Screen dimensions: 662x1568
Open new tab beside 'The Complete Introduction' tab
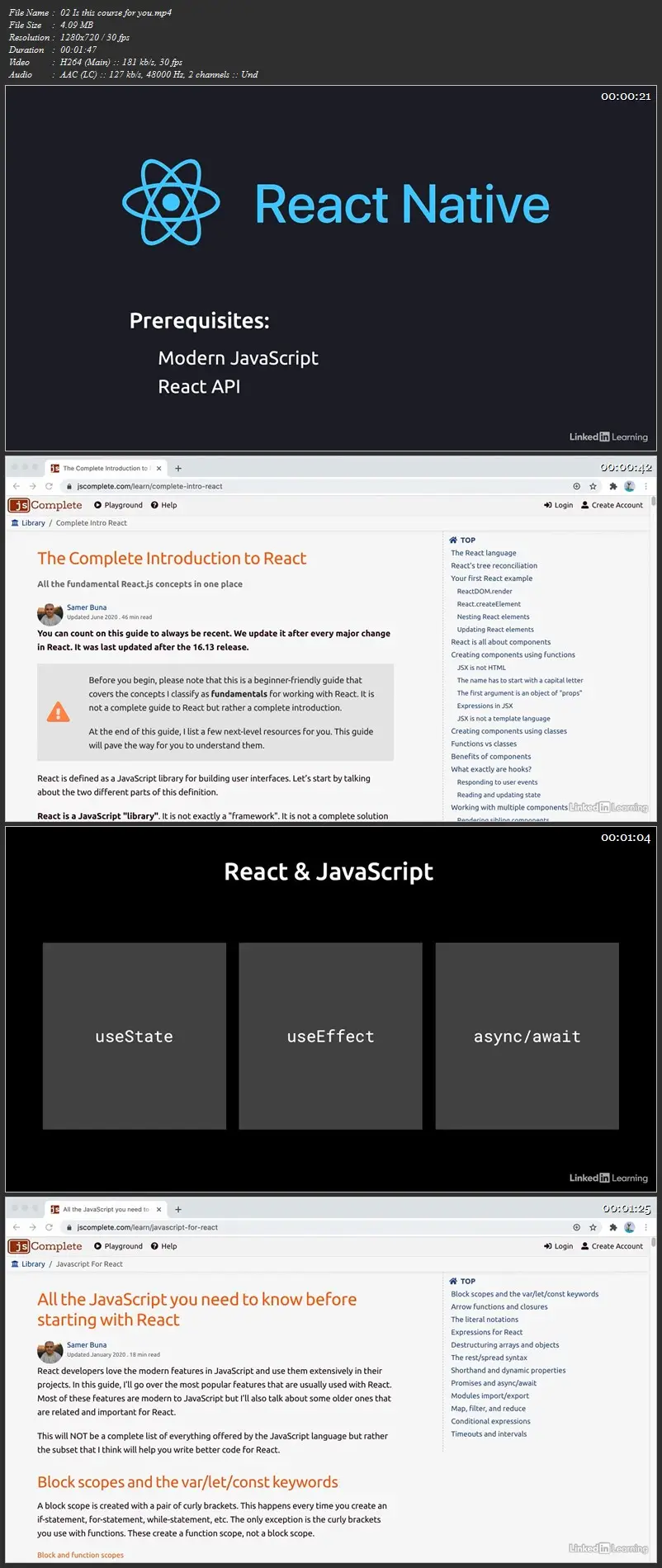(x=178, y=468)
